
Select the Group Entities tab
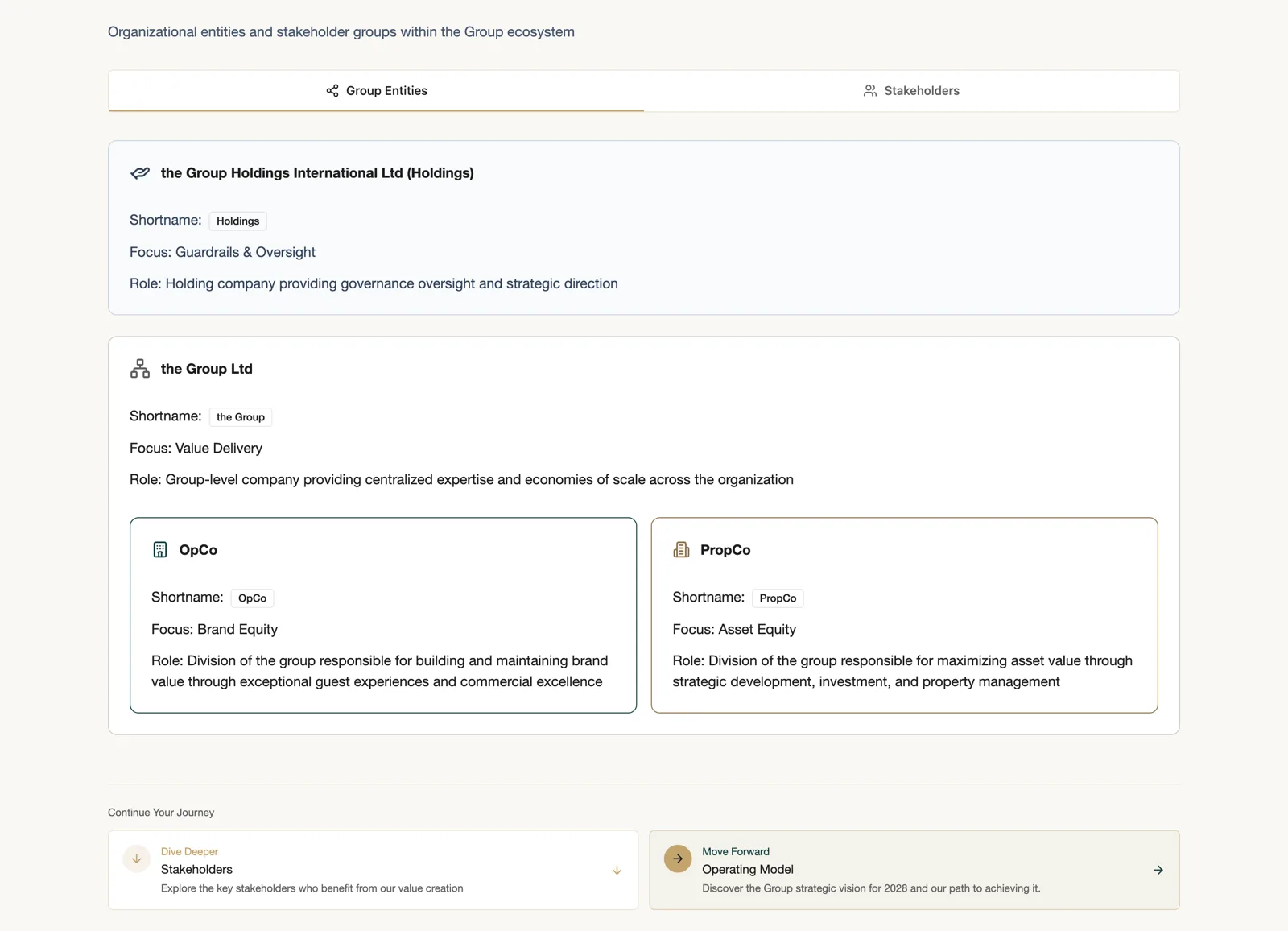[376, 91]
